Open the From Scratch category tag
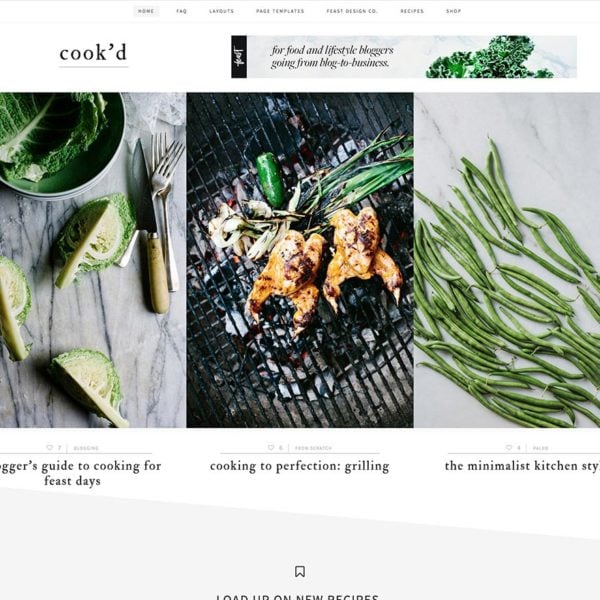The height and width of the screenshot is (600, 600). tap(313, 448)
